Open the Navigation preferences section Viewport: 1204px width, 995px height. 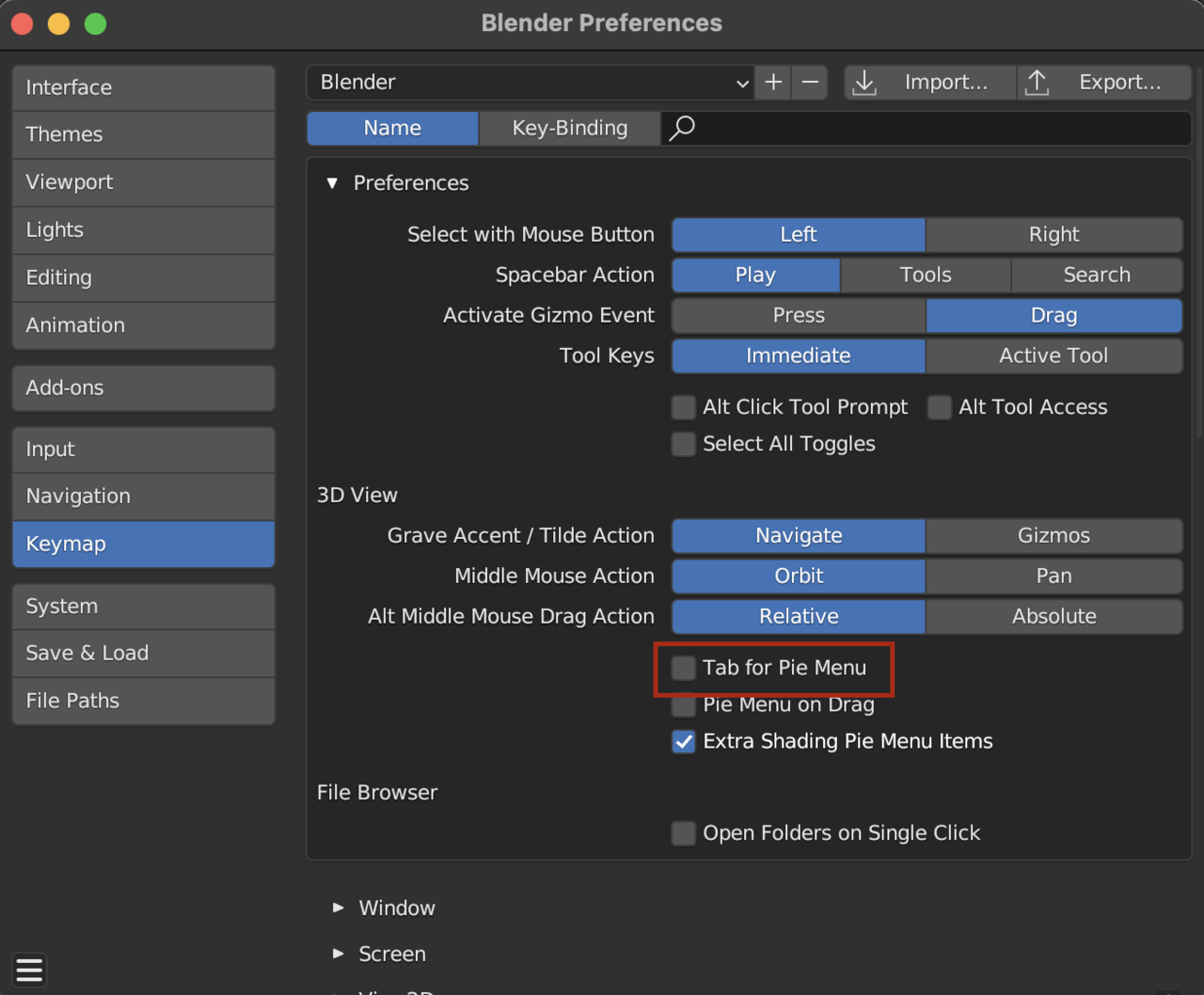[x=143, y=496]
